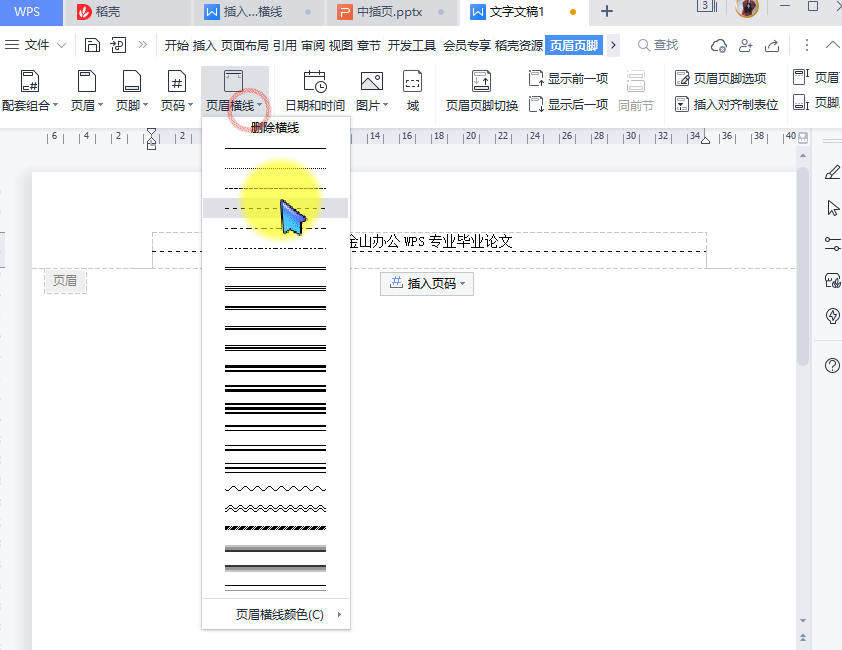Viewport: 842px width, 650px height.
Task: Select the active 页眉页脚 ribbon tab
Action: coord(574,45)
